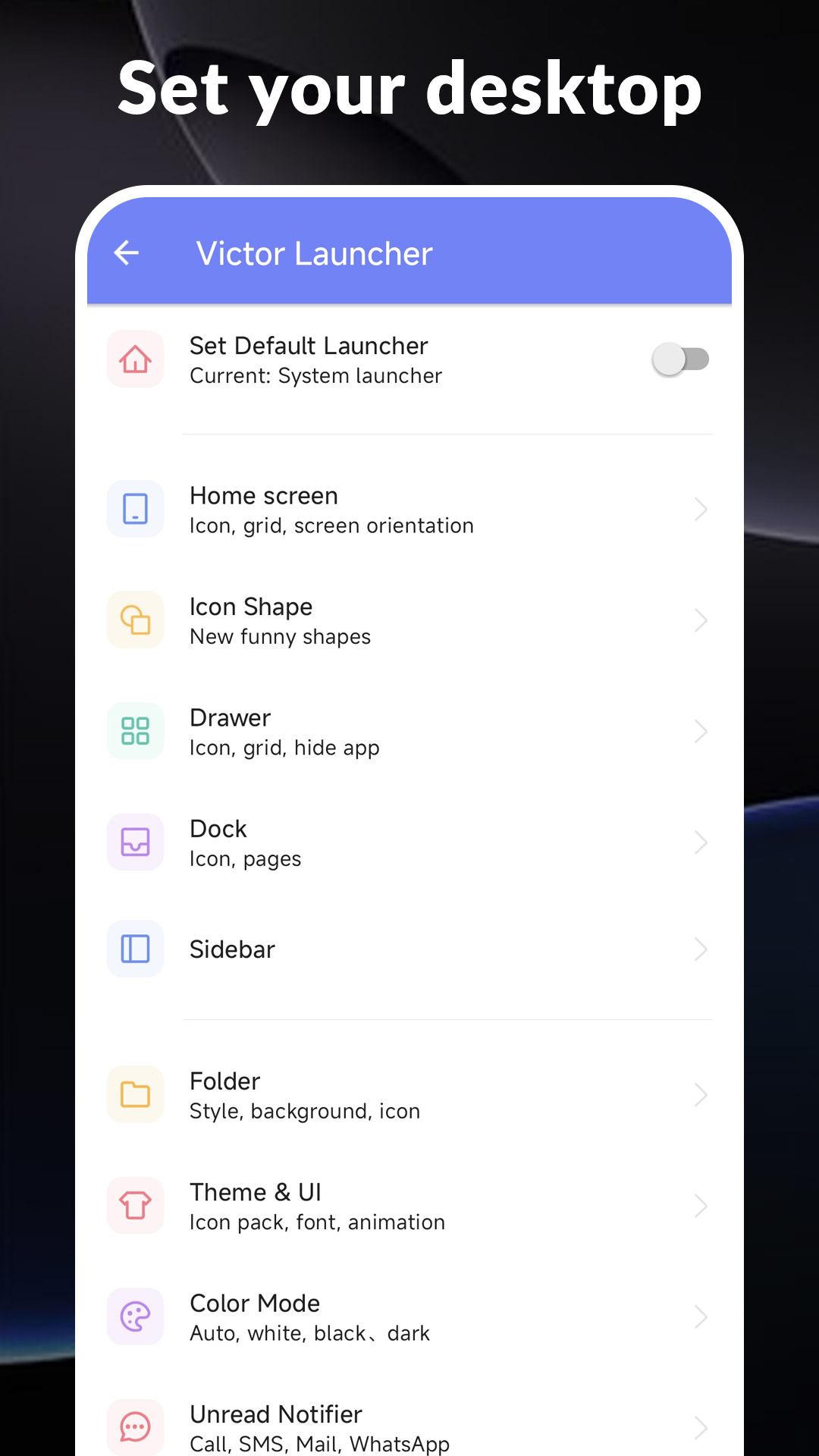This screenshot has width=819, height=1456.
Task: Tap the blue Sidebar panel icon
Action: [136, 949]
